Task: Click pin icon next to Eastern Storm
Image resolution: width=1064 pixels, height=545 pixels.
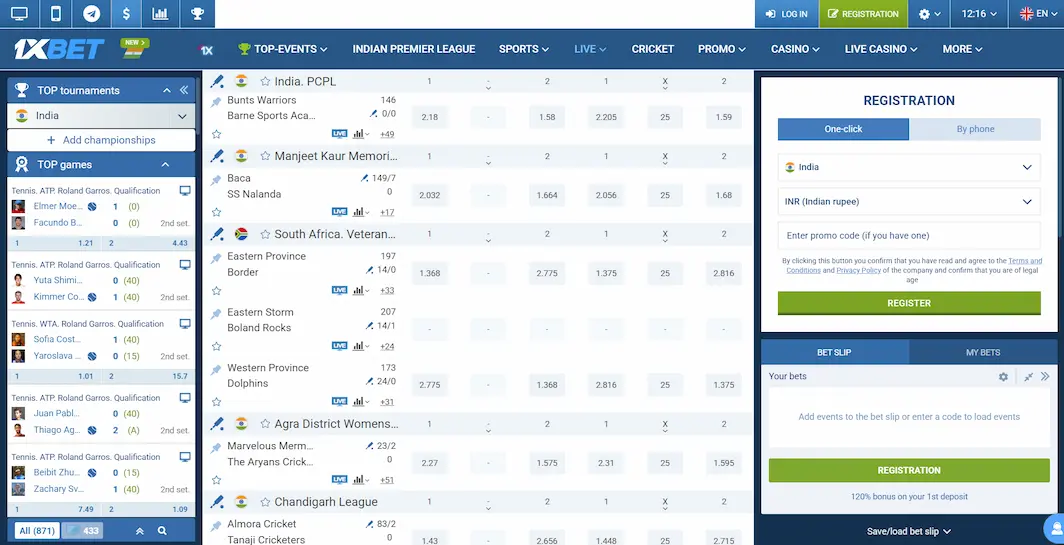Action: pos(216,314)
